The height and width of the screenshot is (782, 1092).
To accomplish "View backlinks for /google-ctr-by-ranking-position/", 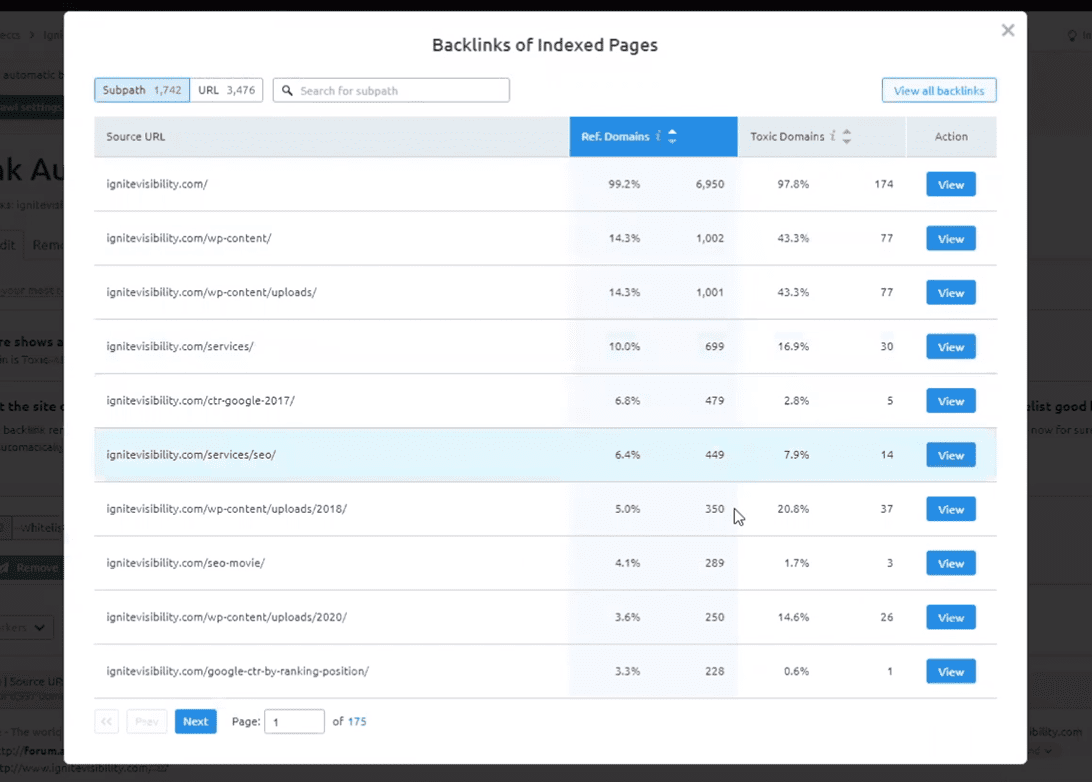I will tap(950, 671).
